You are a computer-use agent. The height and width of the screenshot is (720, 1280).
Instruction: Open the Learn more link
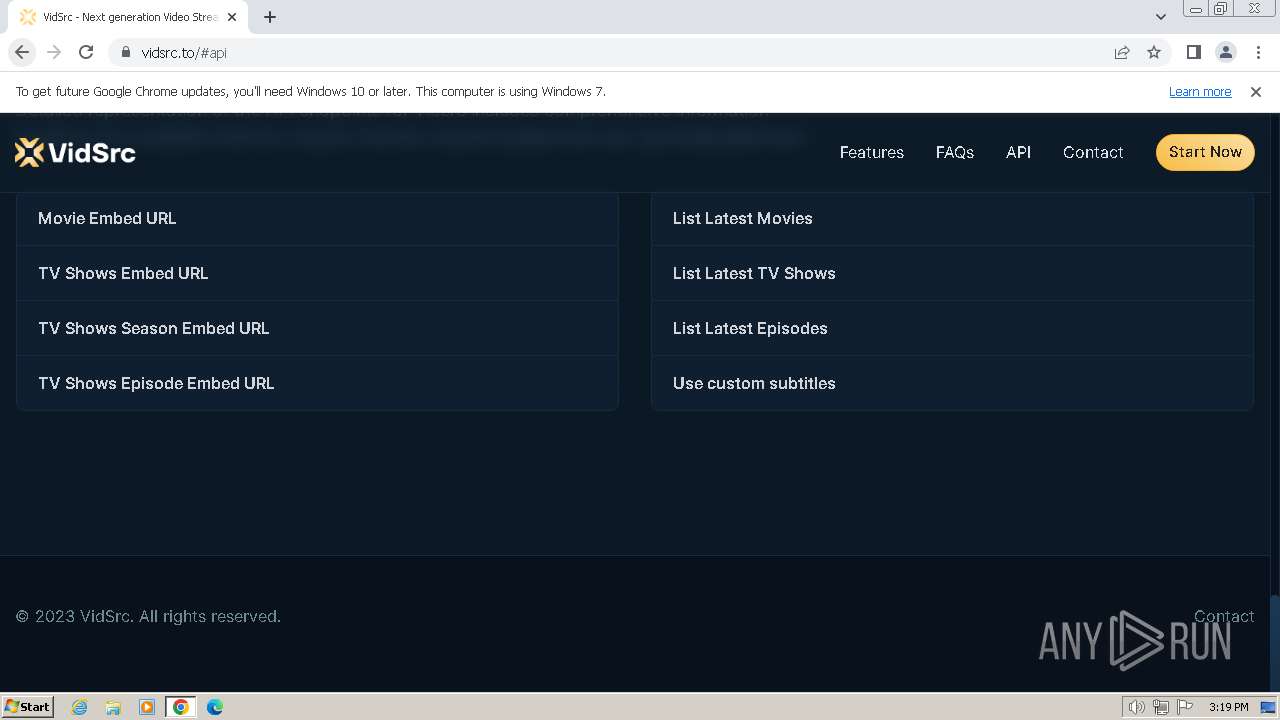[x=1200, y=91]
